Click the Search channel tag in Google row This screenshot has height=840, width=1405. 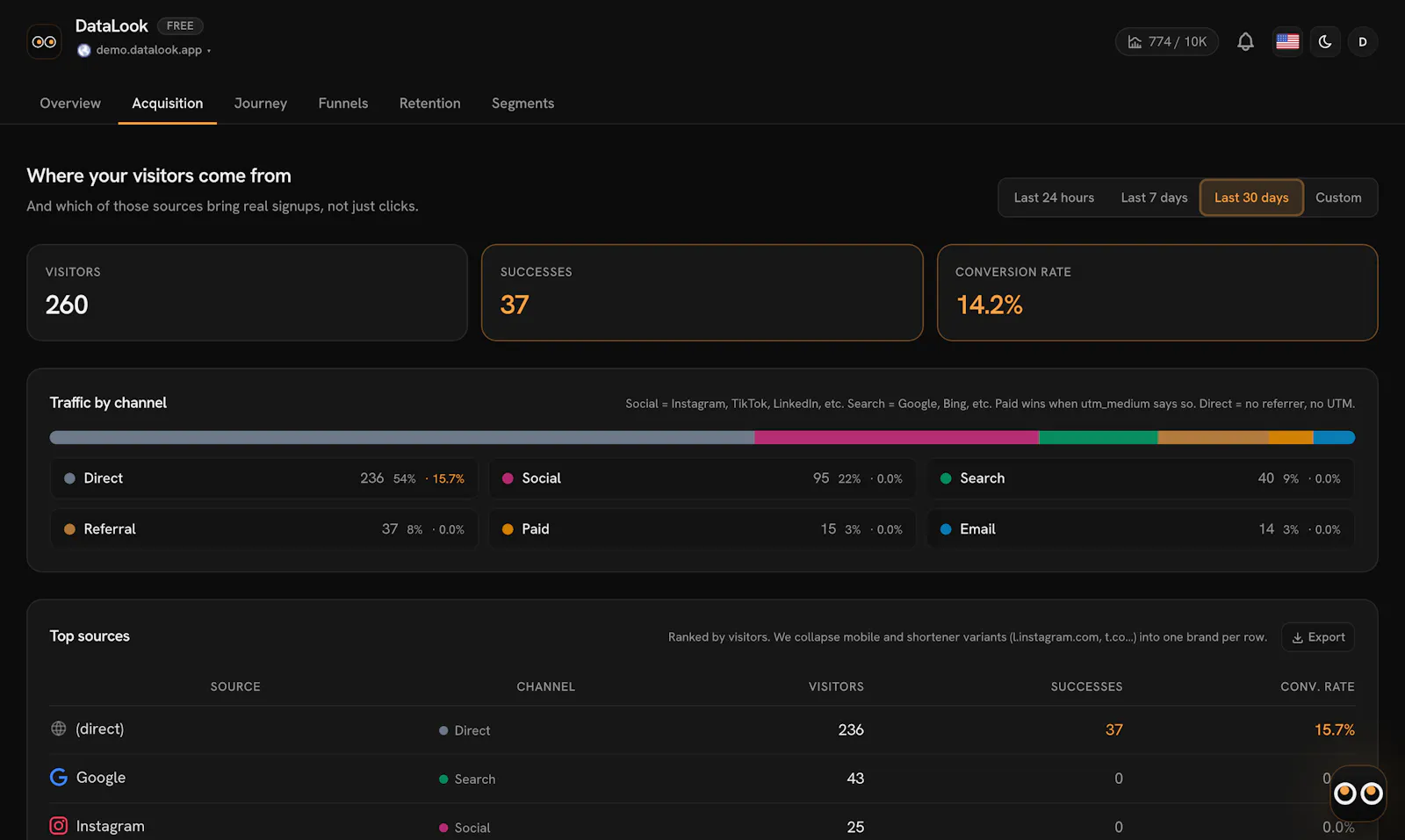467,779
